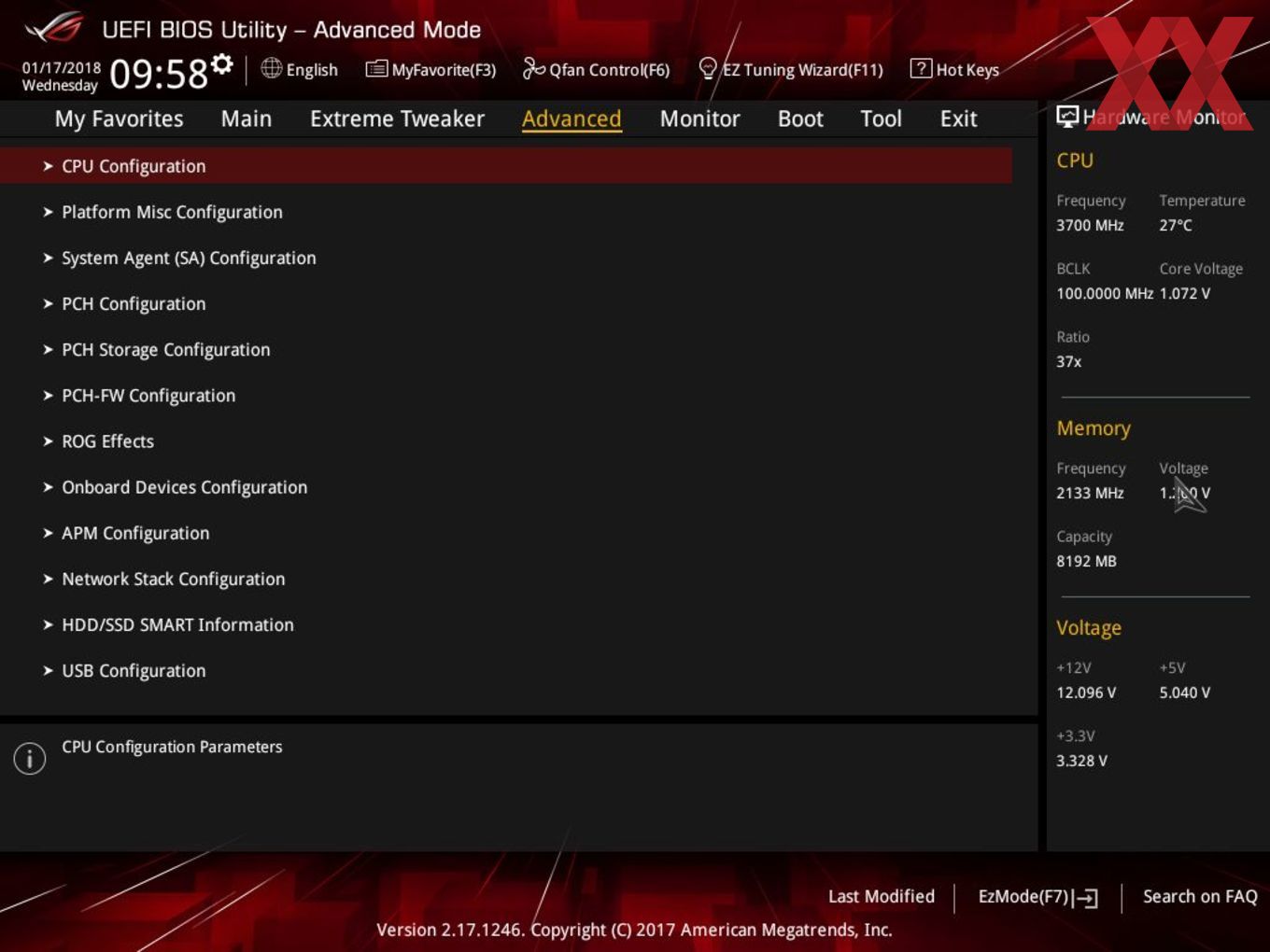Expand arrow beside HDD/SSD SMART Information
The height and width of the screenshot is (952, 1270).
tap(48, 624)
